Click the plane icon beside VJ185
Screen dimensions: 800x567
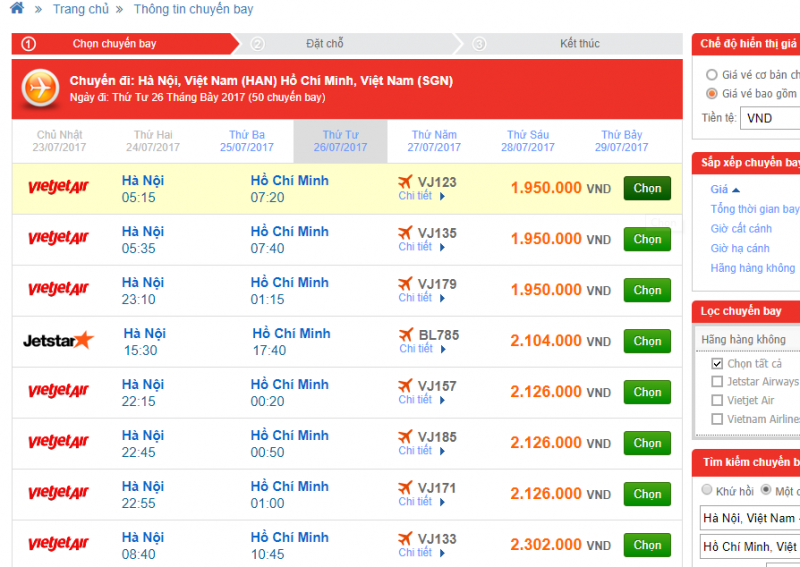pyautogui.click(x=405, y=436)
